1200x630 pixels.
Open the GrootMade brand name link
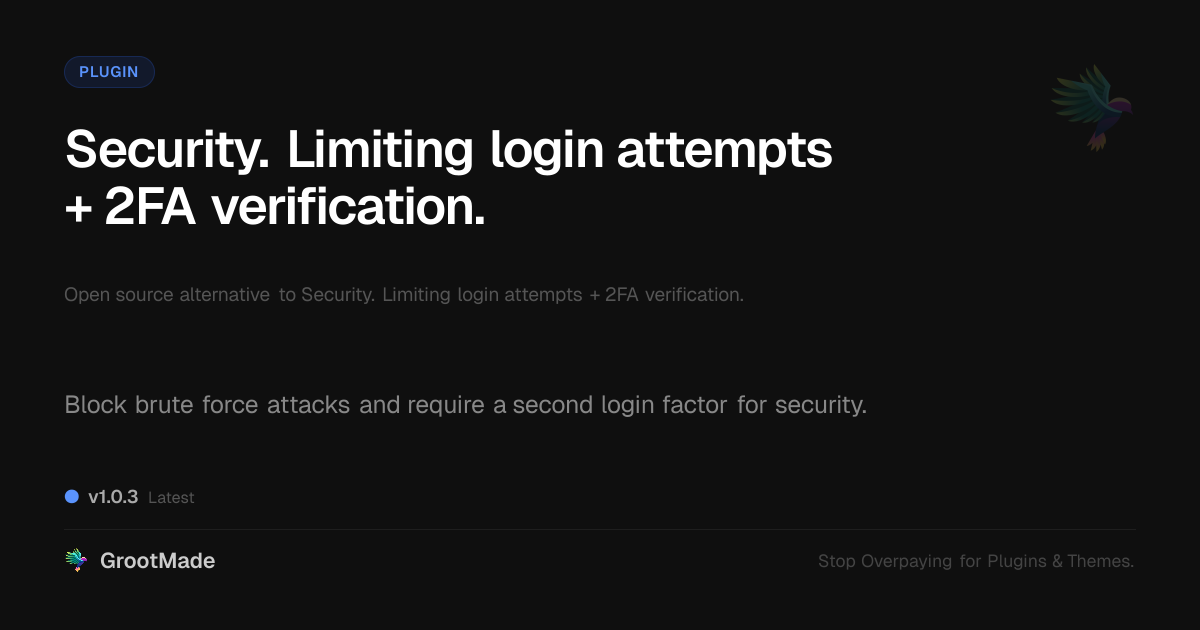157,561
